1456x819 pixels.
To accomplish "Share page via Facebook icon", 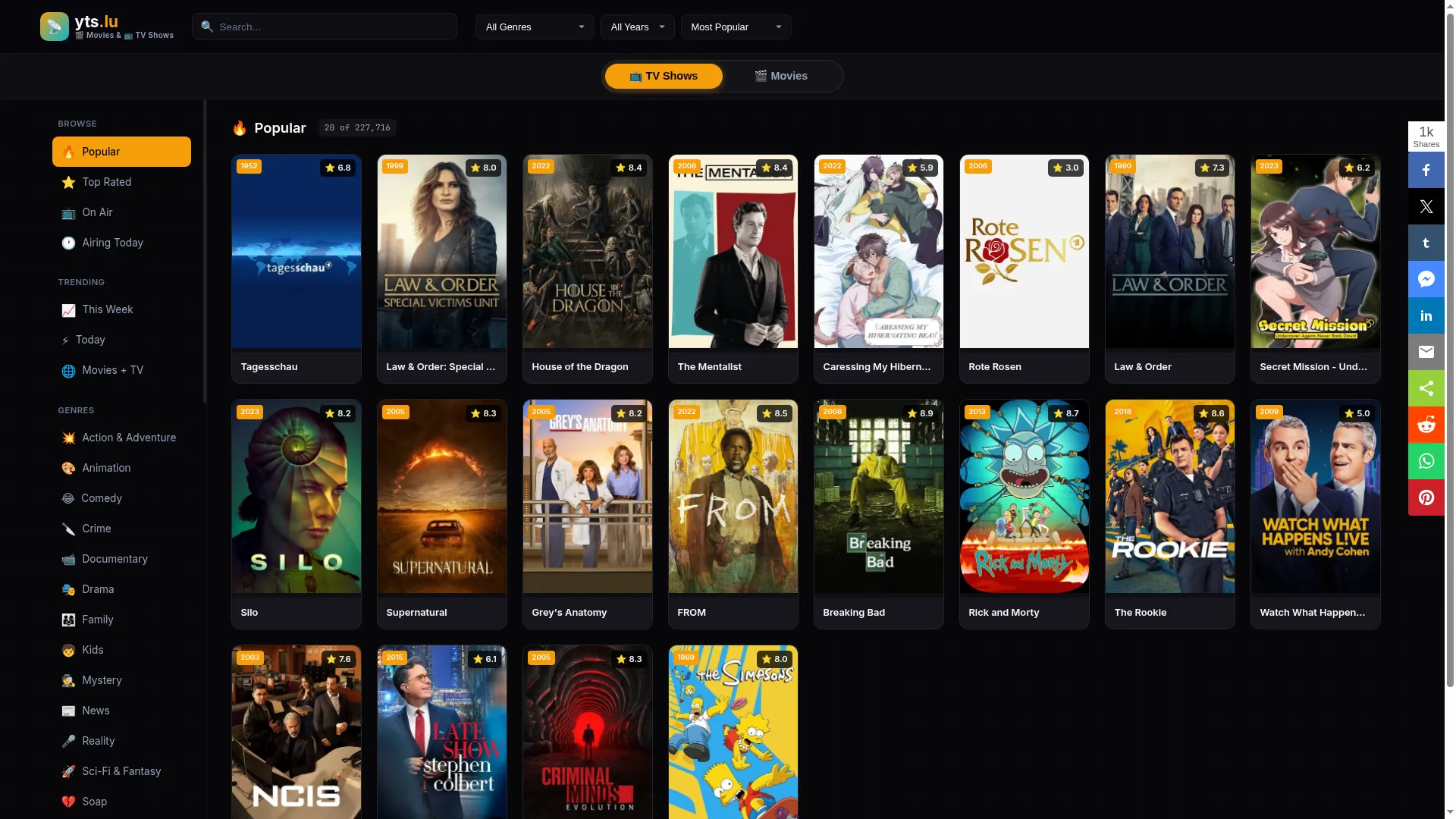I will [x=1426, y=170].
